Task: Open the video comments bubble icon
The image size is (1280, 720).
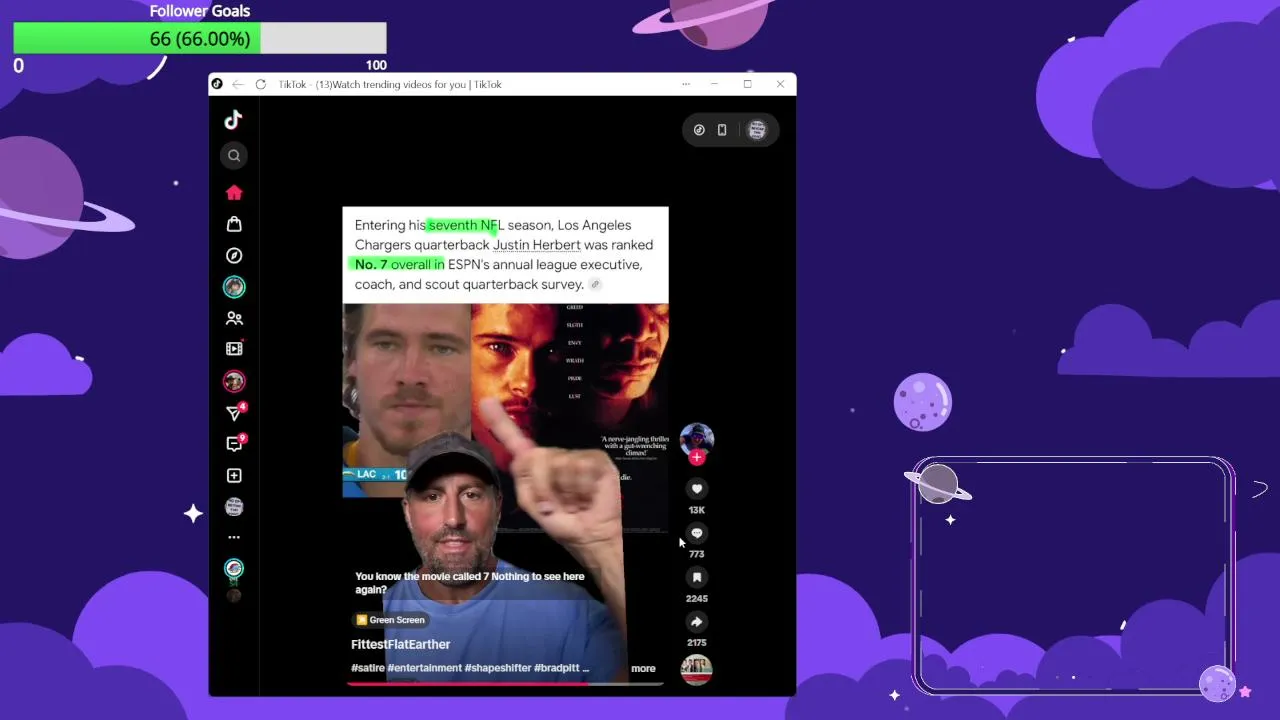Action: [x=697, y=533]
